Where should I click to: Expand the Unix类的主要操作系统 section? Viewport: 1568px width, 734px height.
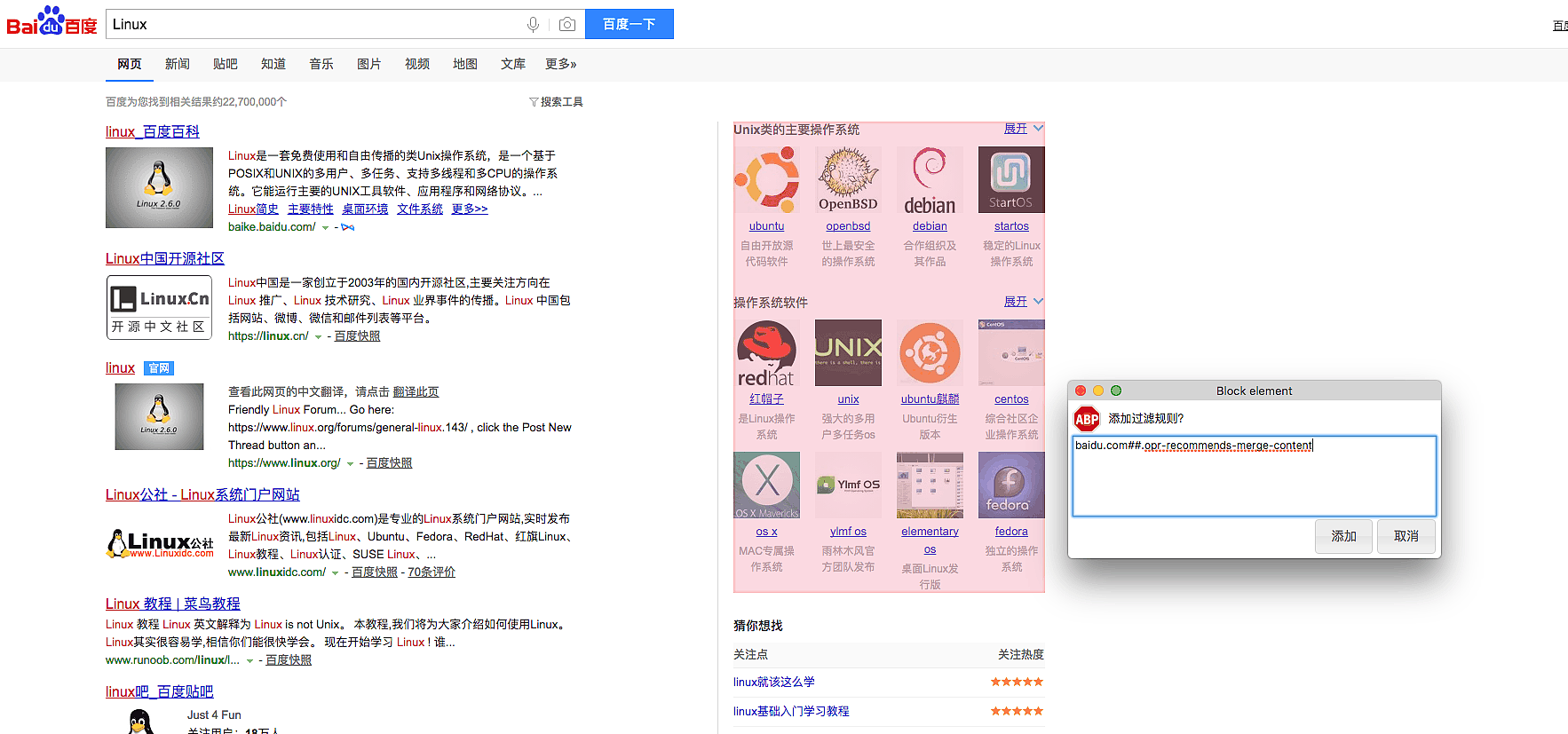coord(1023,129)
